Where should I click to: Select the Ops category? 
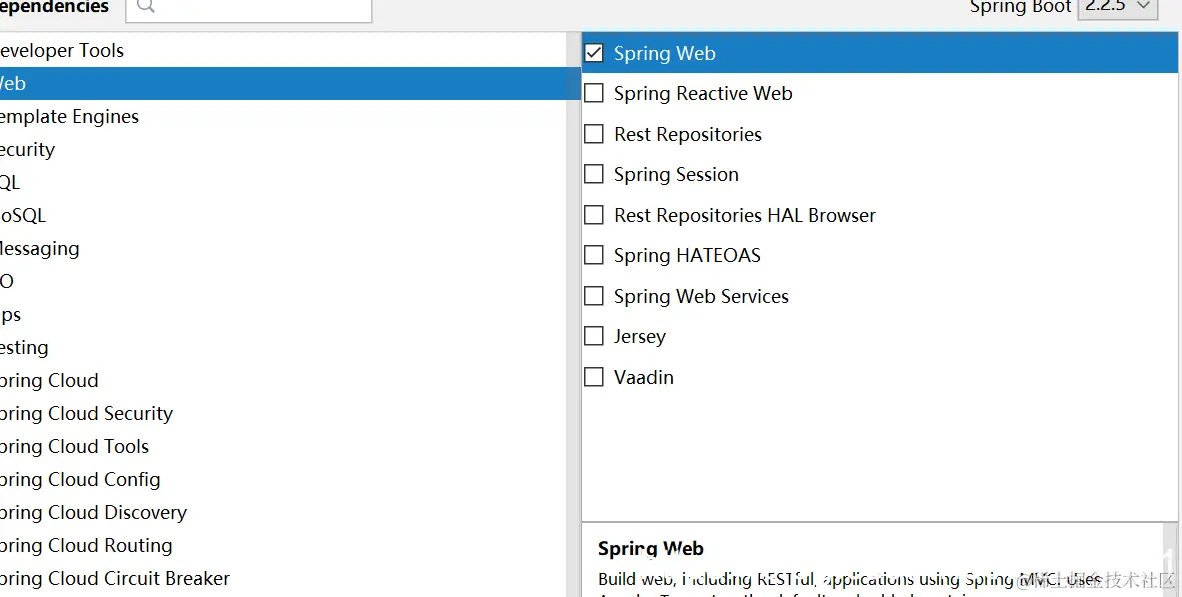tap(285, 314)
